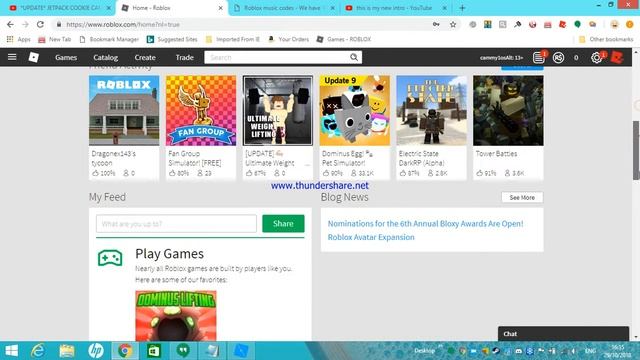Open the Your Orders bookmark

tap(289, 39)
